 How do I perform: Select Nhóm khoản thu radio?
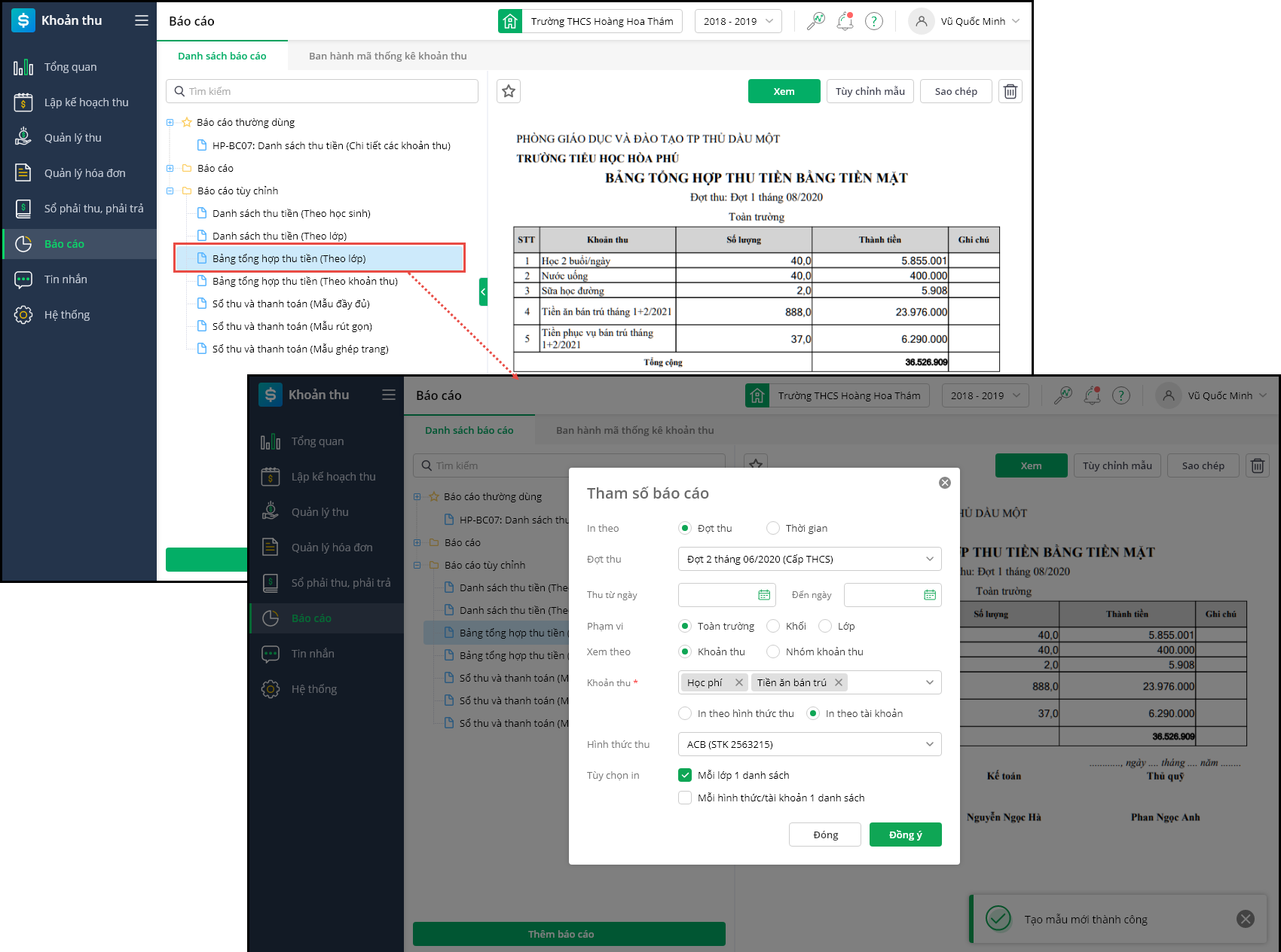pos(773,651)
